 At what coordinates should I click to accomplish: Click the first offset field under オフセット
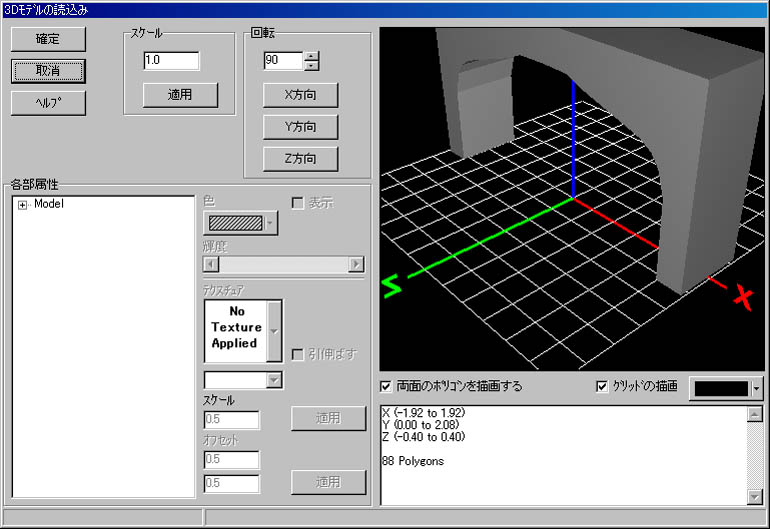coord(231,460)
